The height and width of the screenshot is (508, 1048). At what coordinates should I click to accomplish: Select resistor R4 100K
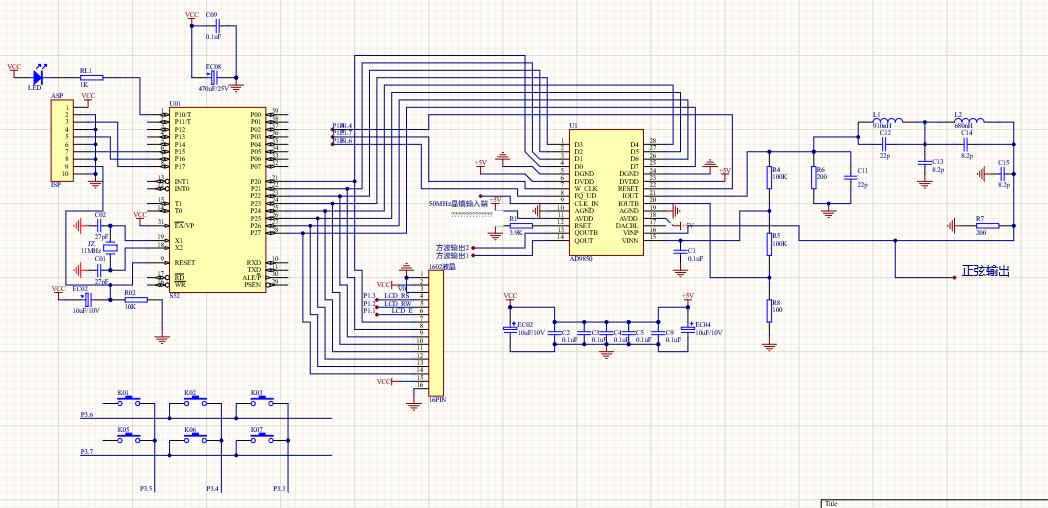click(769, 177)
